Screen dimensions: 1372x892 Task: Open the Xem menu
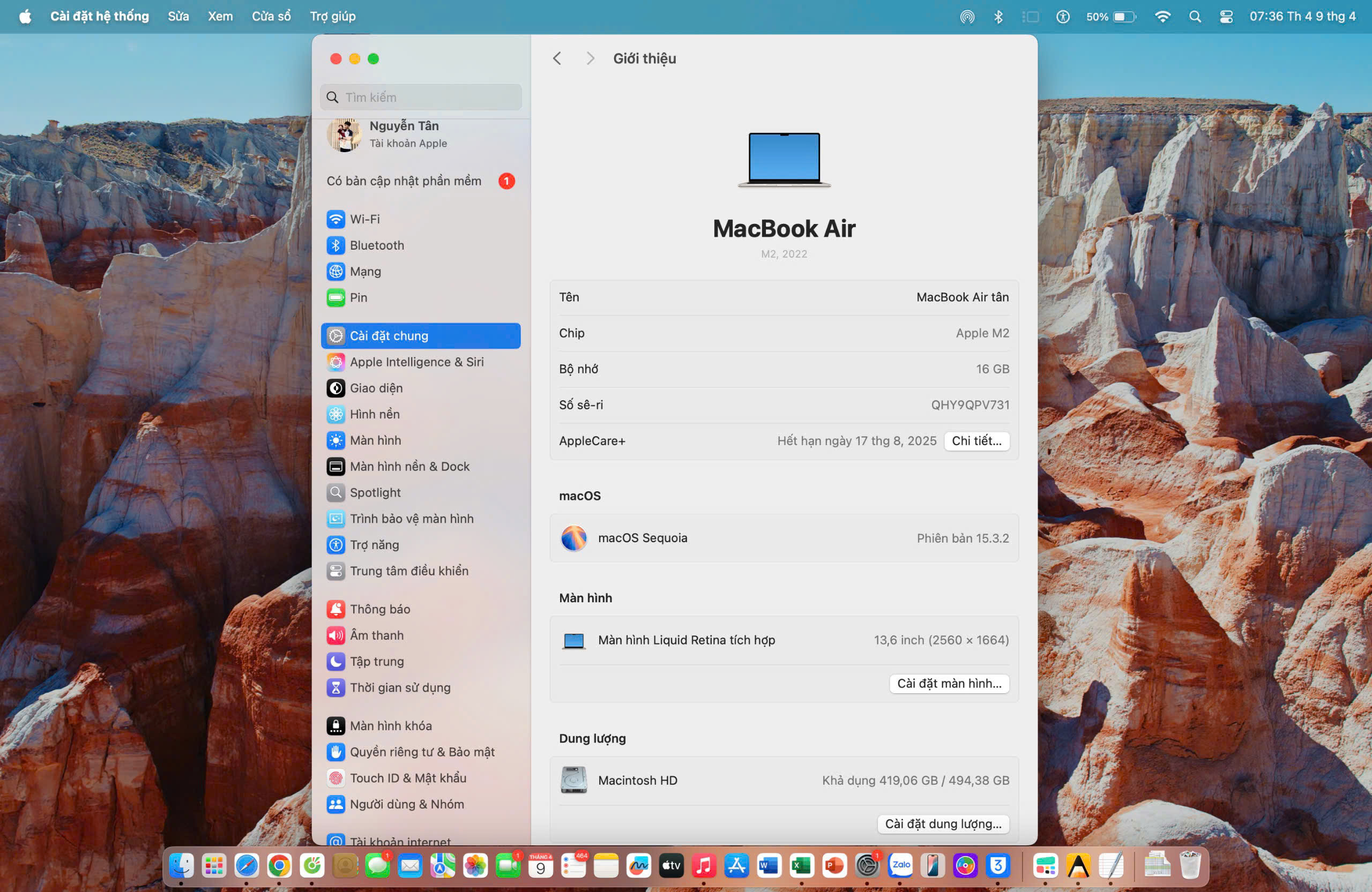pos(220,16)
